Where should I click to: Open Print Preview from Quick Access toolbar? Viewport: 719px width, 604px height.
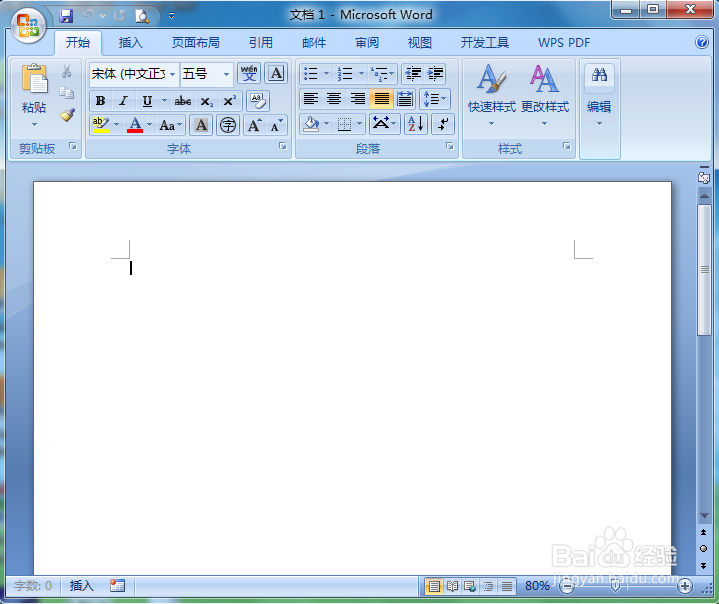142,16
